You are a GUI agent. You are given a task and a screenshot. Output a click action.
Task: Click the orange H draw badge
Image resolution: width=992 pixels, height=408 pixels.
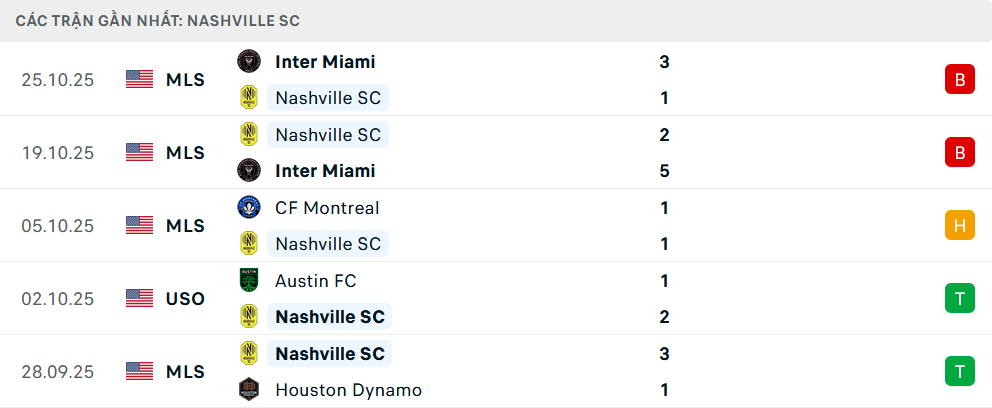tap(959, 226)
